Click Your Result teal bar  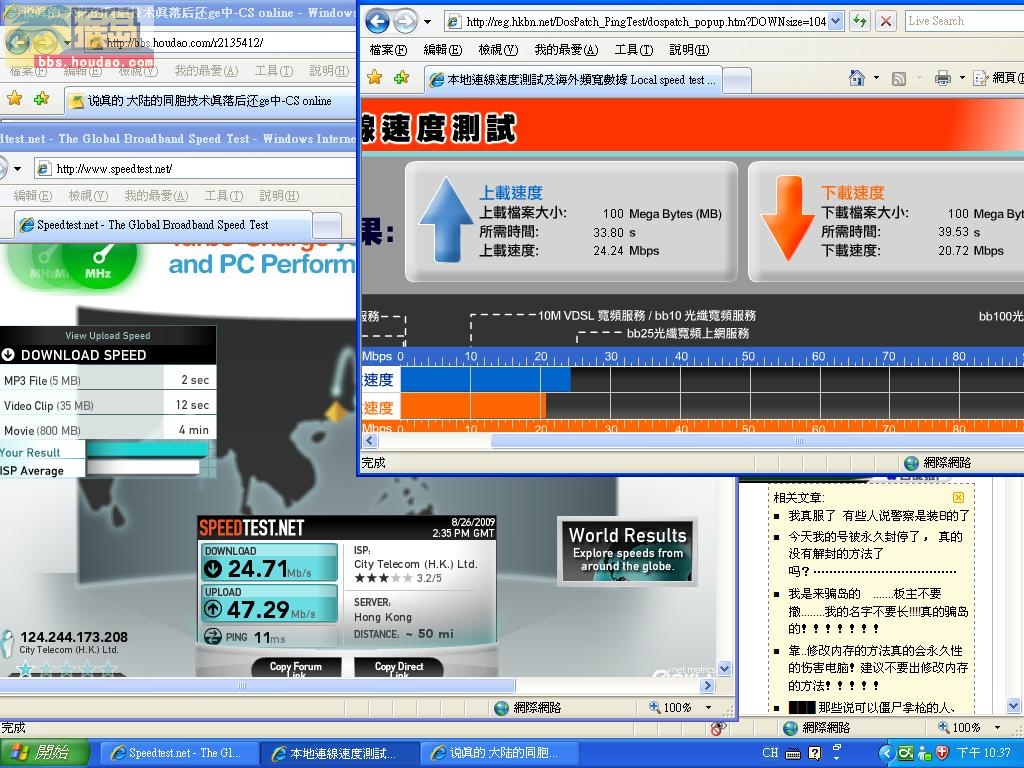[x=147, y=450]
